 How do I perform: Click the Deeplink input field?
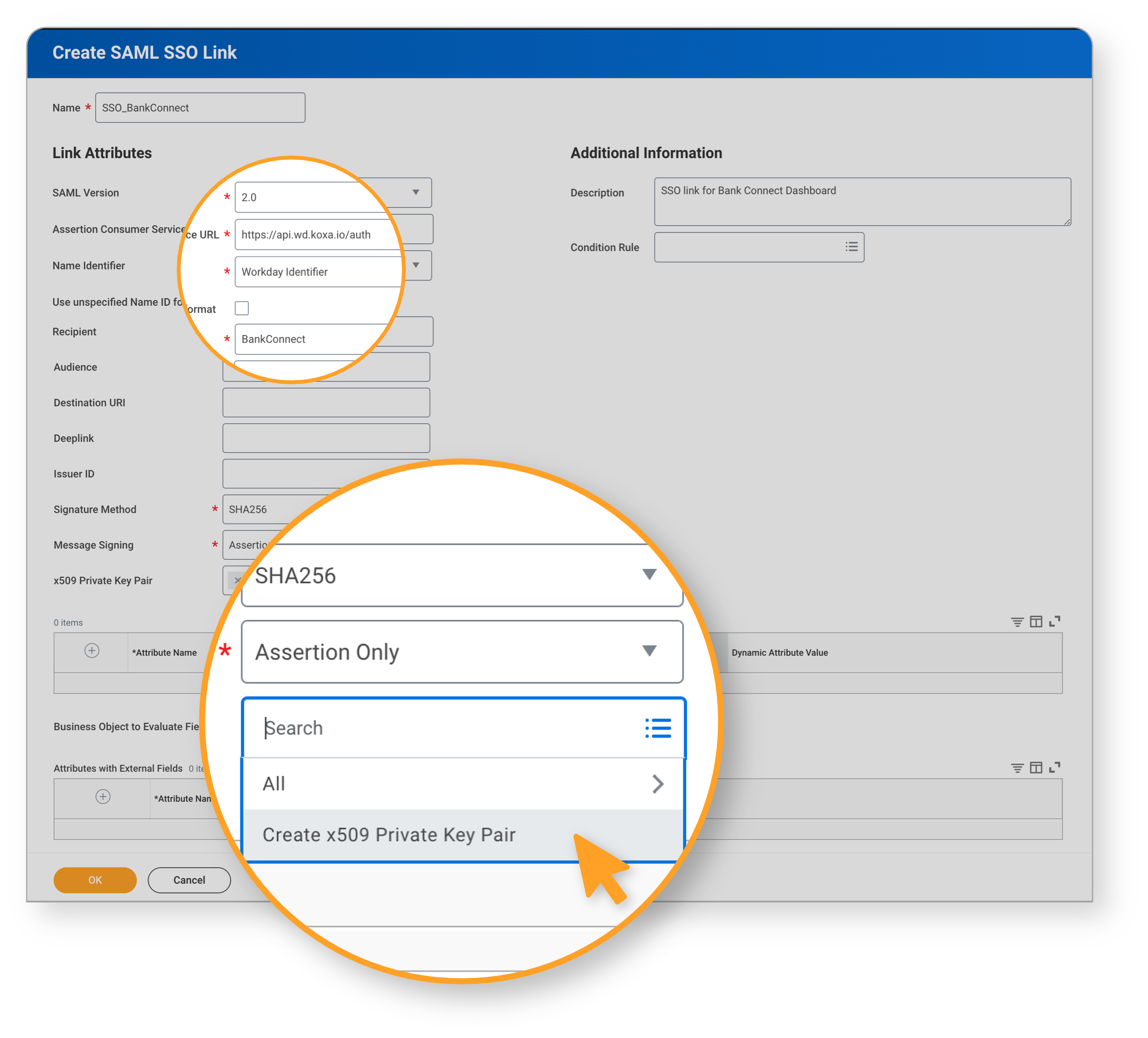point(326,438)
